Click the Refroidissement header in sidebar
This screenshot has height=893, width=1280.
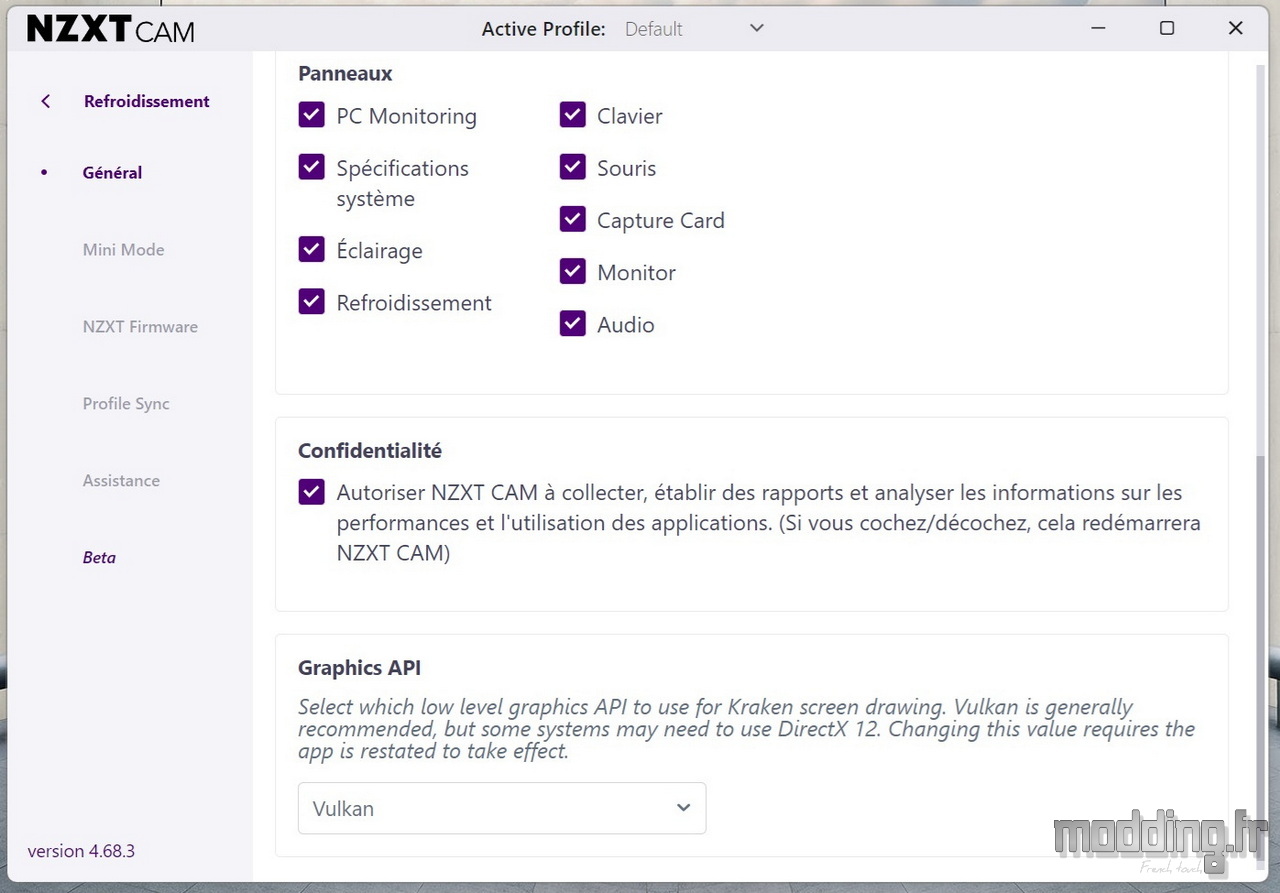point(147,101)
